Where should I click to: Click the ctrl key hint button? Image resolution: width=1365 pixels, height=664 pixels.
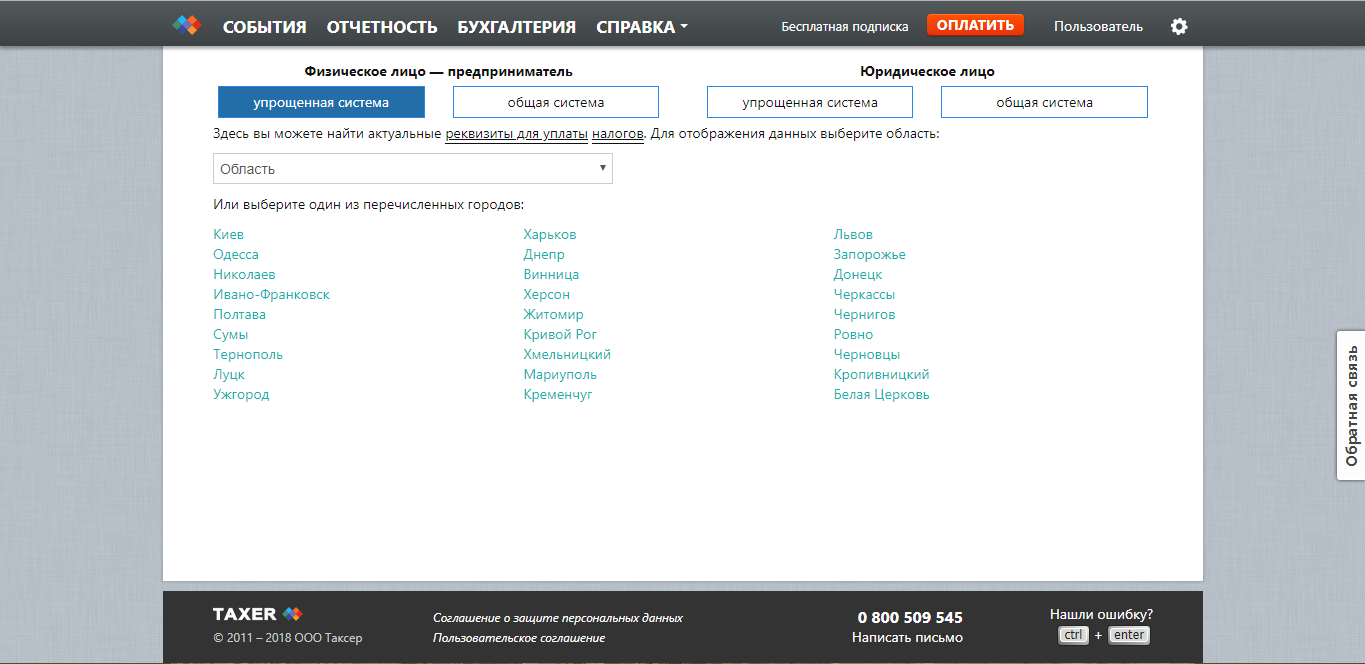coord(1074,635)
